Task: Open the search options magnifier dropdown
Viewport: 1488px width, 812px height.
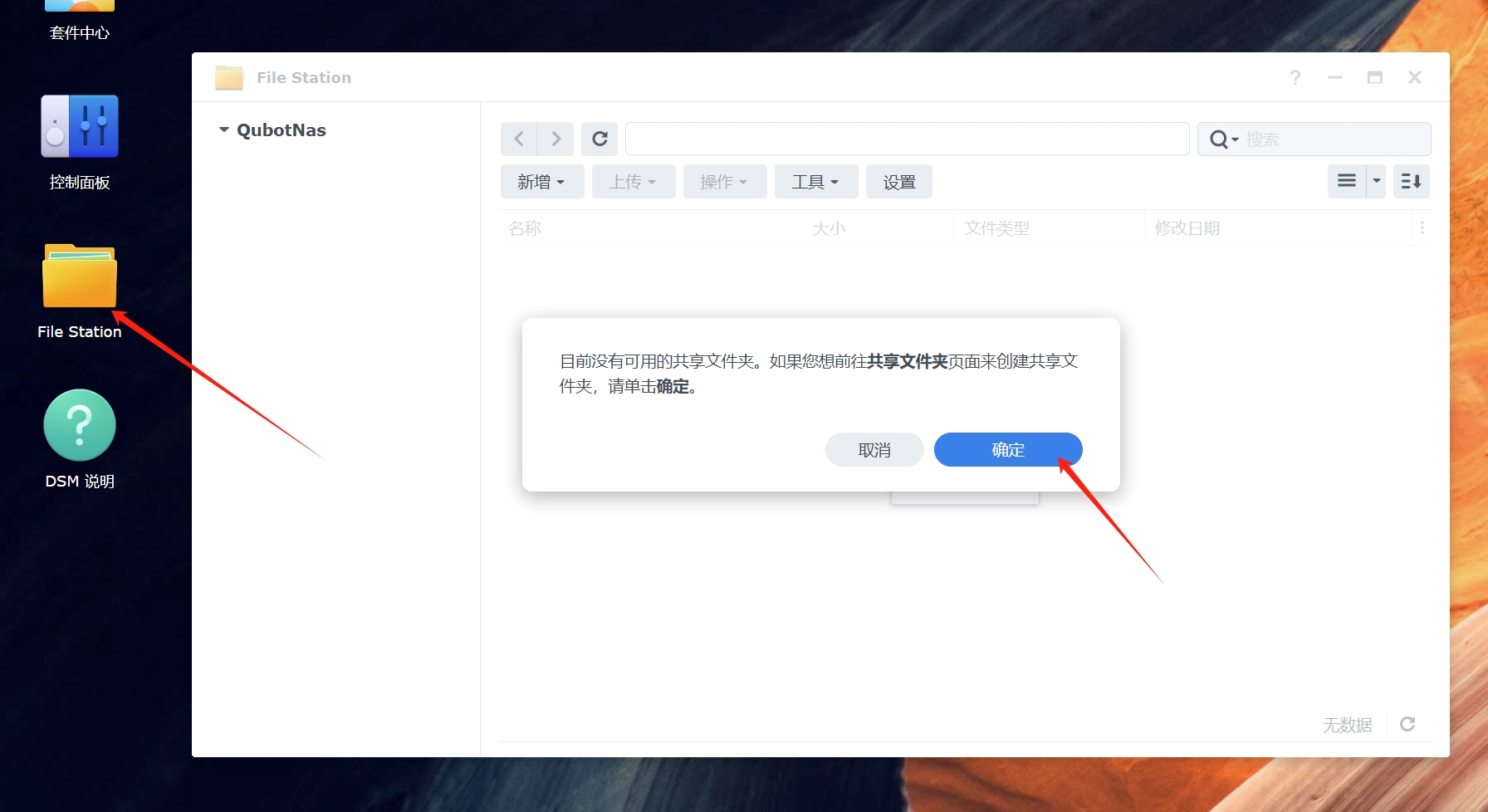Action: click(1224, 139)
